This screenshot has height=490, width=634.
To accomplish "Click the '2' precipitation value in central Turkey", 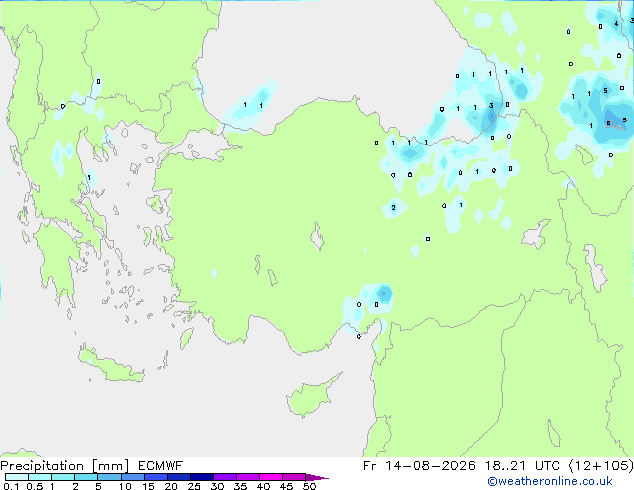I will (x=393, y=207).
